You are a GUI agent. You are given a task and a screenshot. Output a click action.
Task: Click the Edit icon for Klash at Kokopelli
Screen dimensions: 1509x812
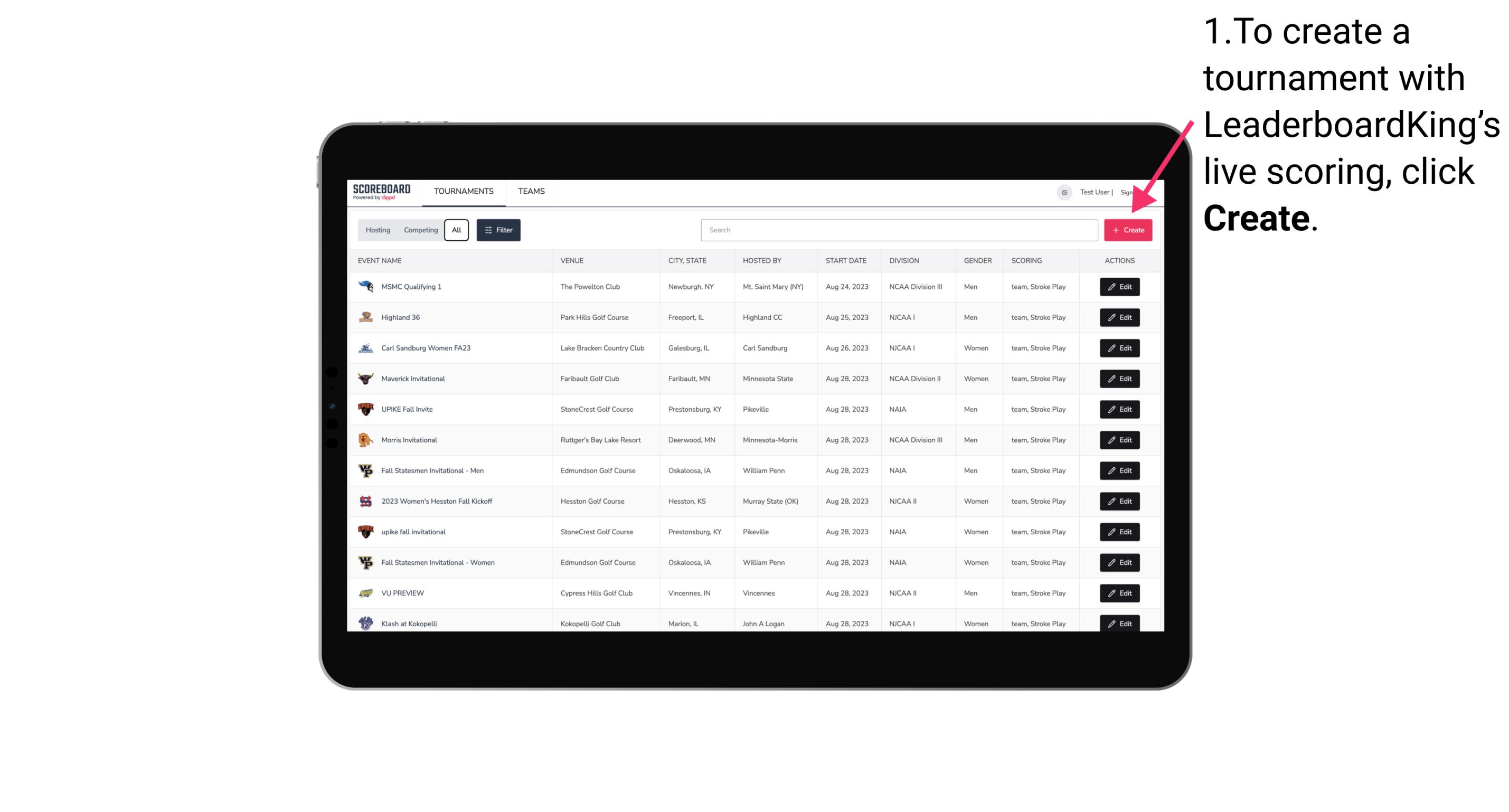(x=1119, y=623)
